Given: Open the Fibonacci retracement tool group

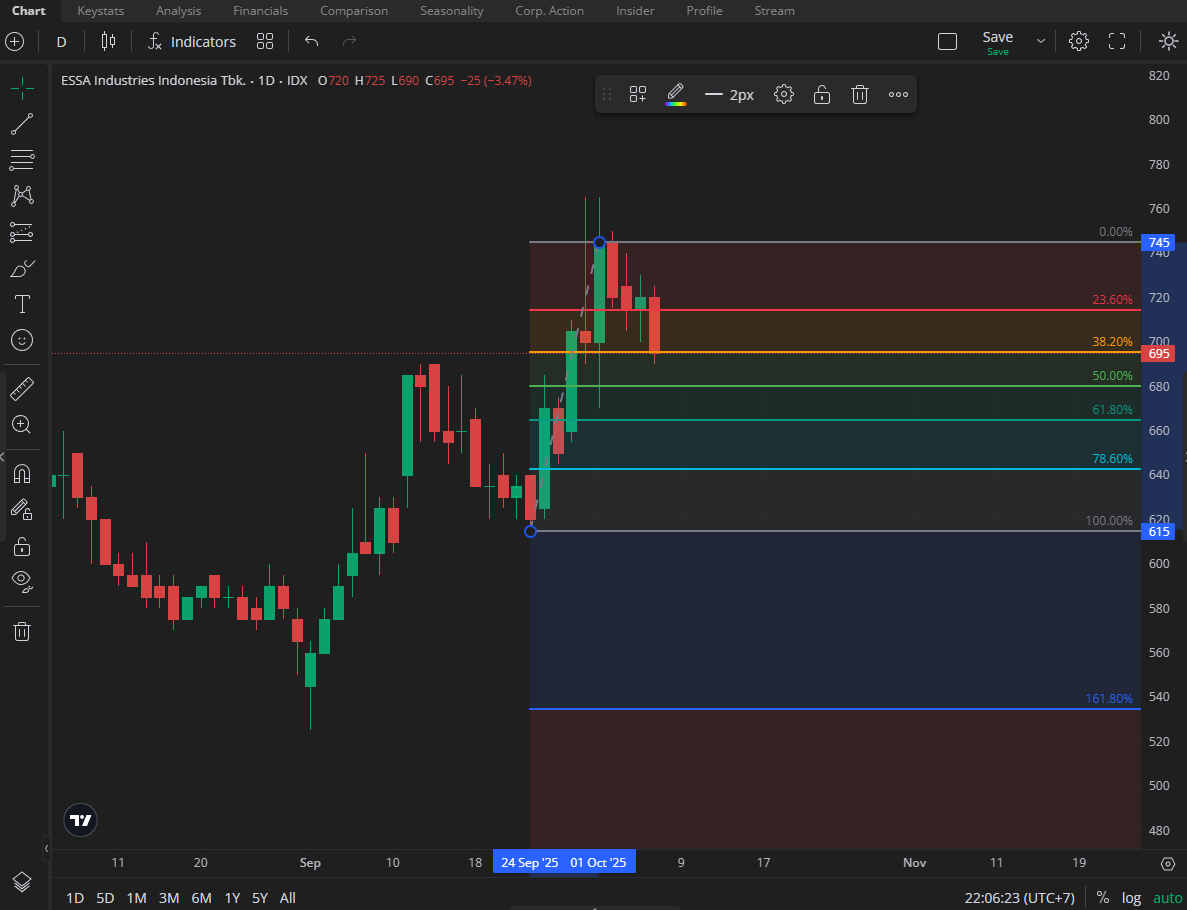Looking at the screenshot, I should [x=22, y=160].
